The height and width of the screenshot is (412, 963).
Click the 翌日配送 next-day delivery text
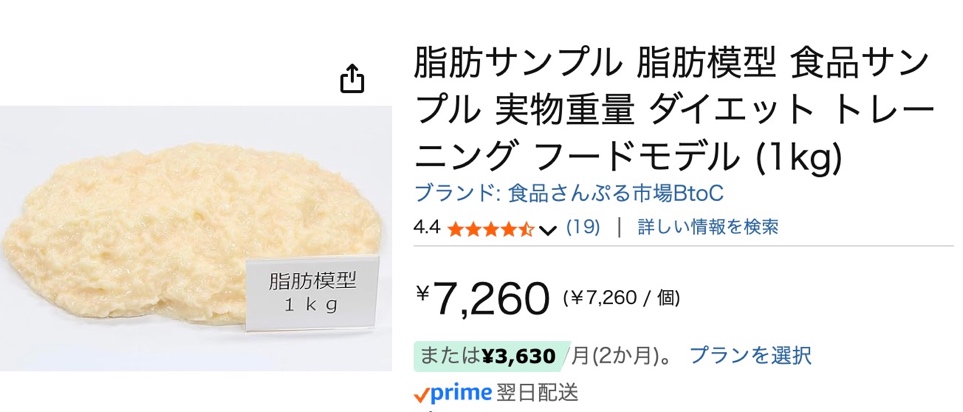[x=540, y=393]
